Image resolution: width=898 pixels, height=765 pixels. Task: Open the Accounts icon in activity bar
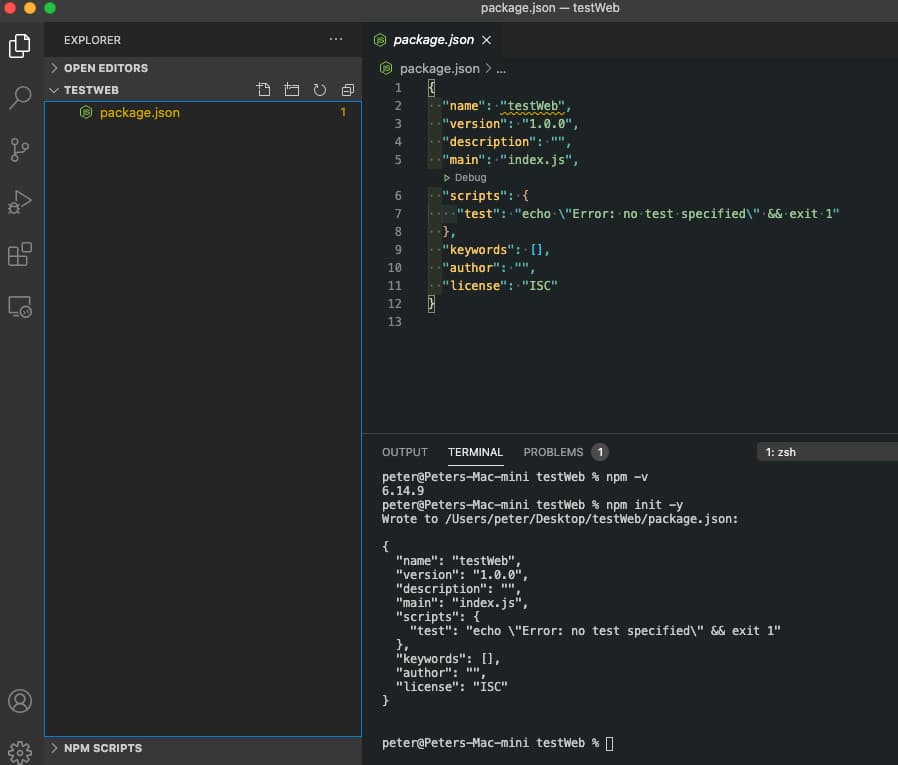pos(20,701)
